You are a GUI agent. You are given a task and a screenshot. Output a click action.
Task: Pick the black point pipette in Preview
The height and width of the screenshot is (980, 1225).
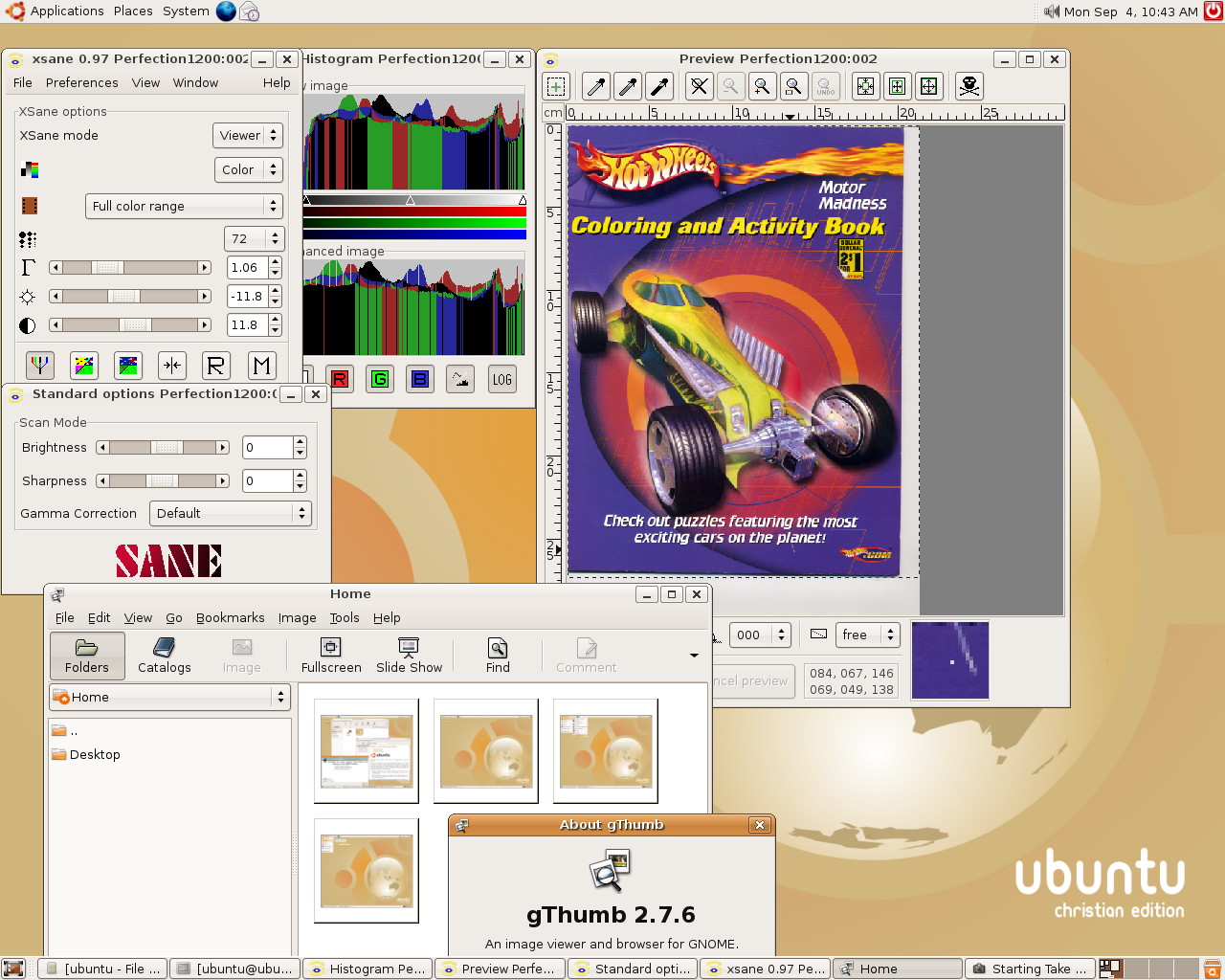659,86
